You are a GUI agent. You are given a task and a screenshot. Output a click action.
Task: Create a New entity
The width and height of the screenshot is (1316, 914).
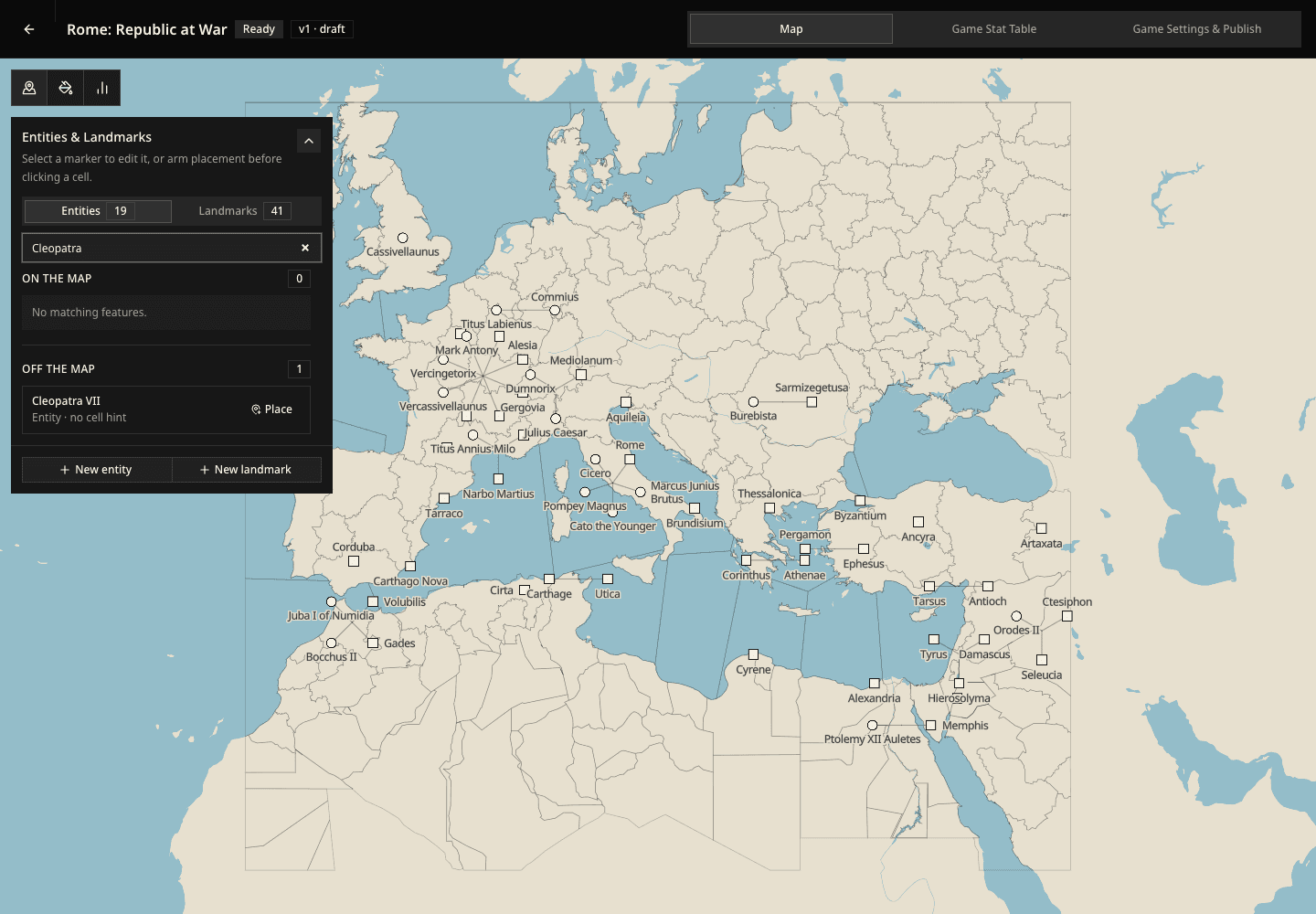coord(97,470)
